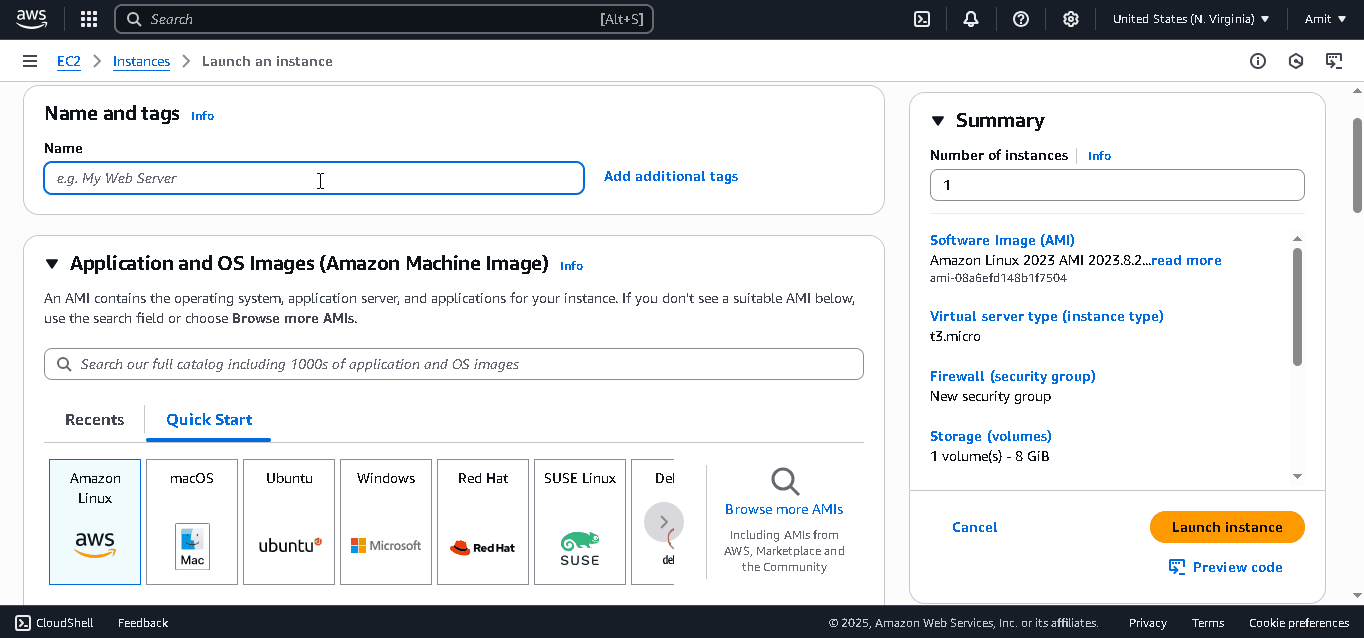Click Browse more AMIs link

(x=784, y=509)
